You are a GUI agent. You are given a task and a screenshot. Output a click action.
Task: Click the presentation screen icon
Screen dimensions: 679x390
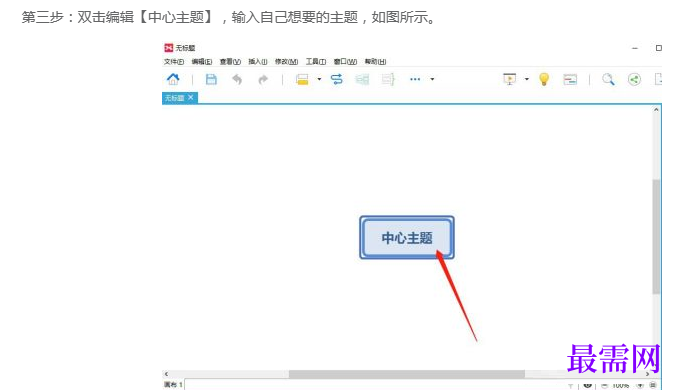(510, 79)
